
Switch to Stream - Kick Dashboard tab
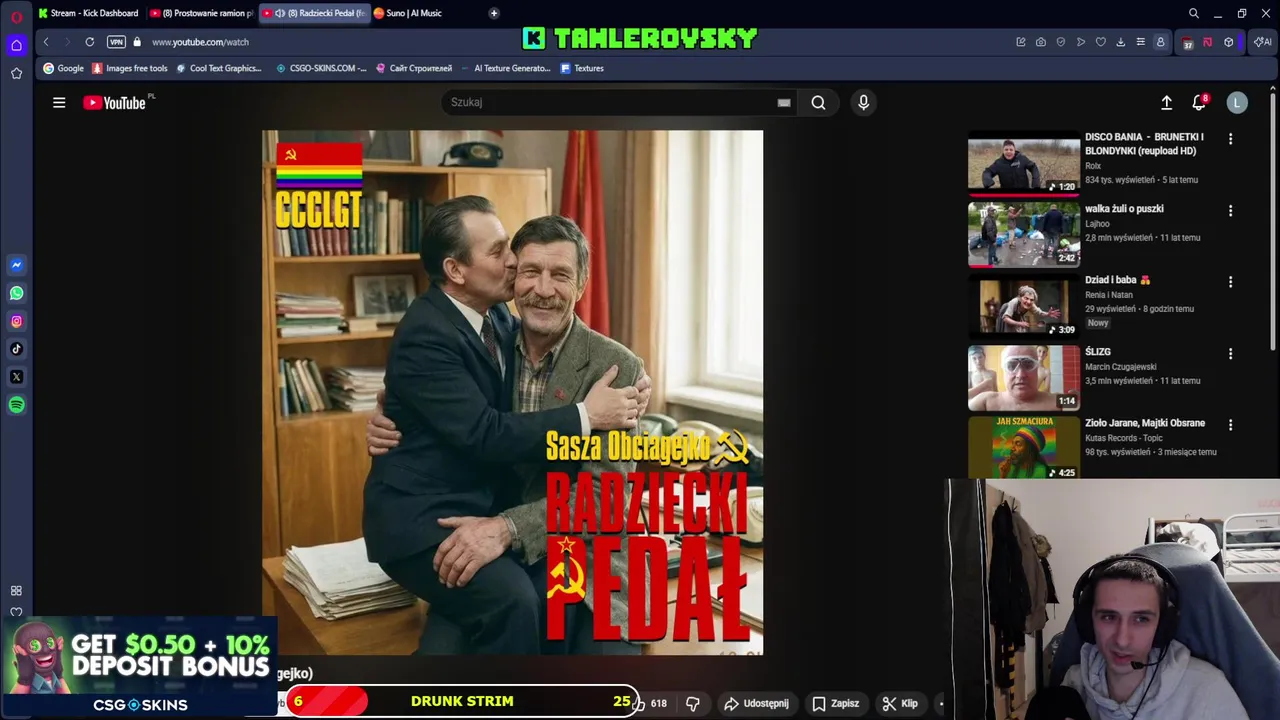[x=88, y=13]
